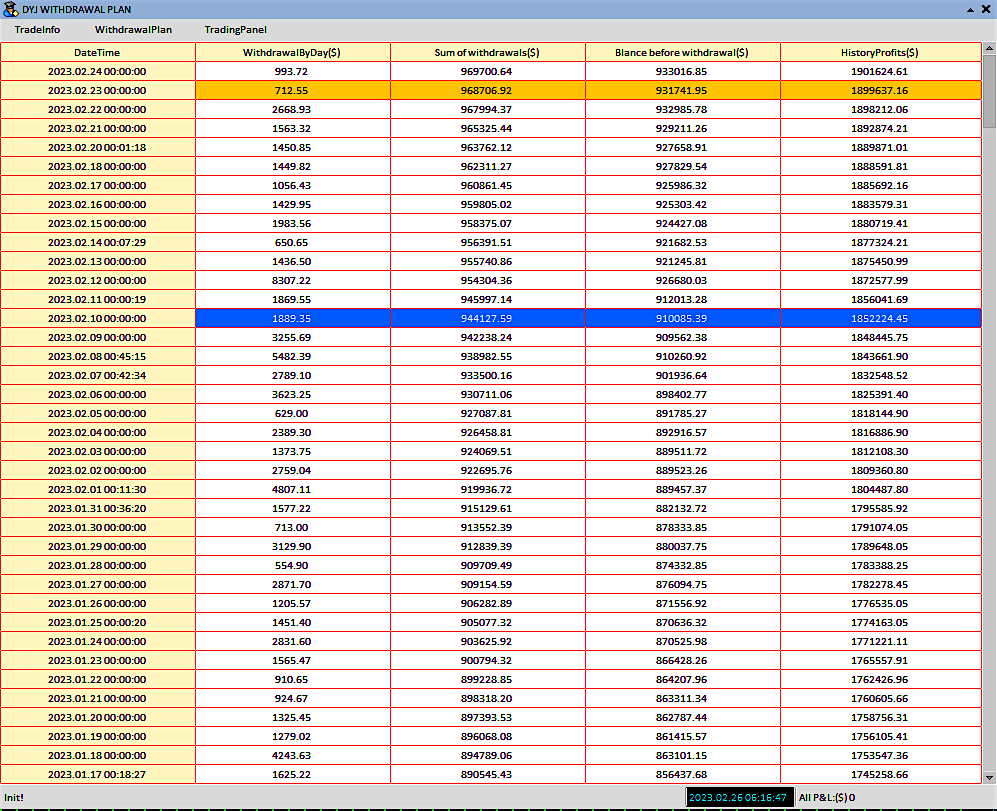Select the 4243.63 withdrawal cell
Viewport: 997px width, 811px height.
pos(292,756)
